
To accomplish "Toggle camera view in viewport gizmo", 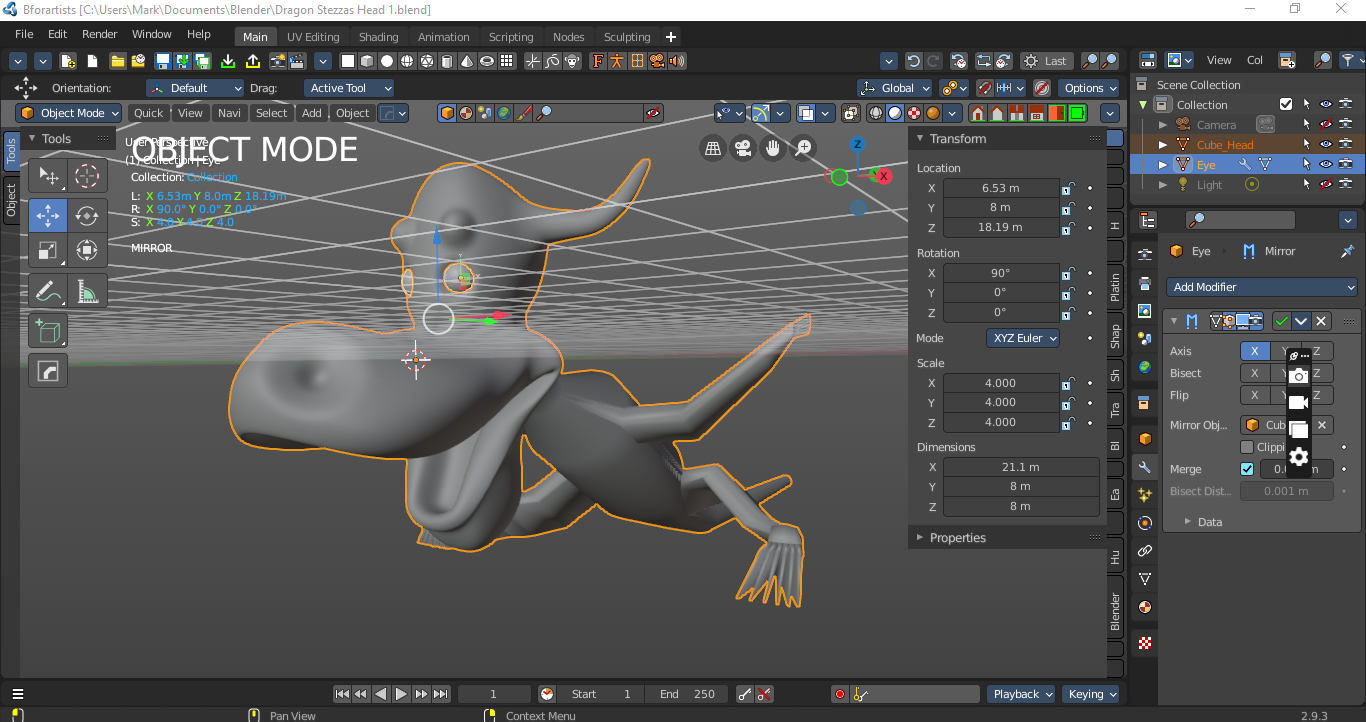I will pyautogui.click(x=743, y=149).
